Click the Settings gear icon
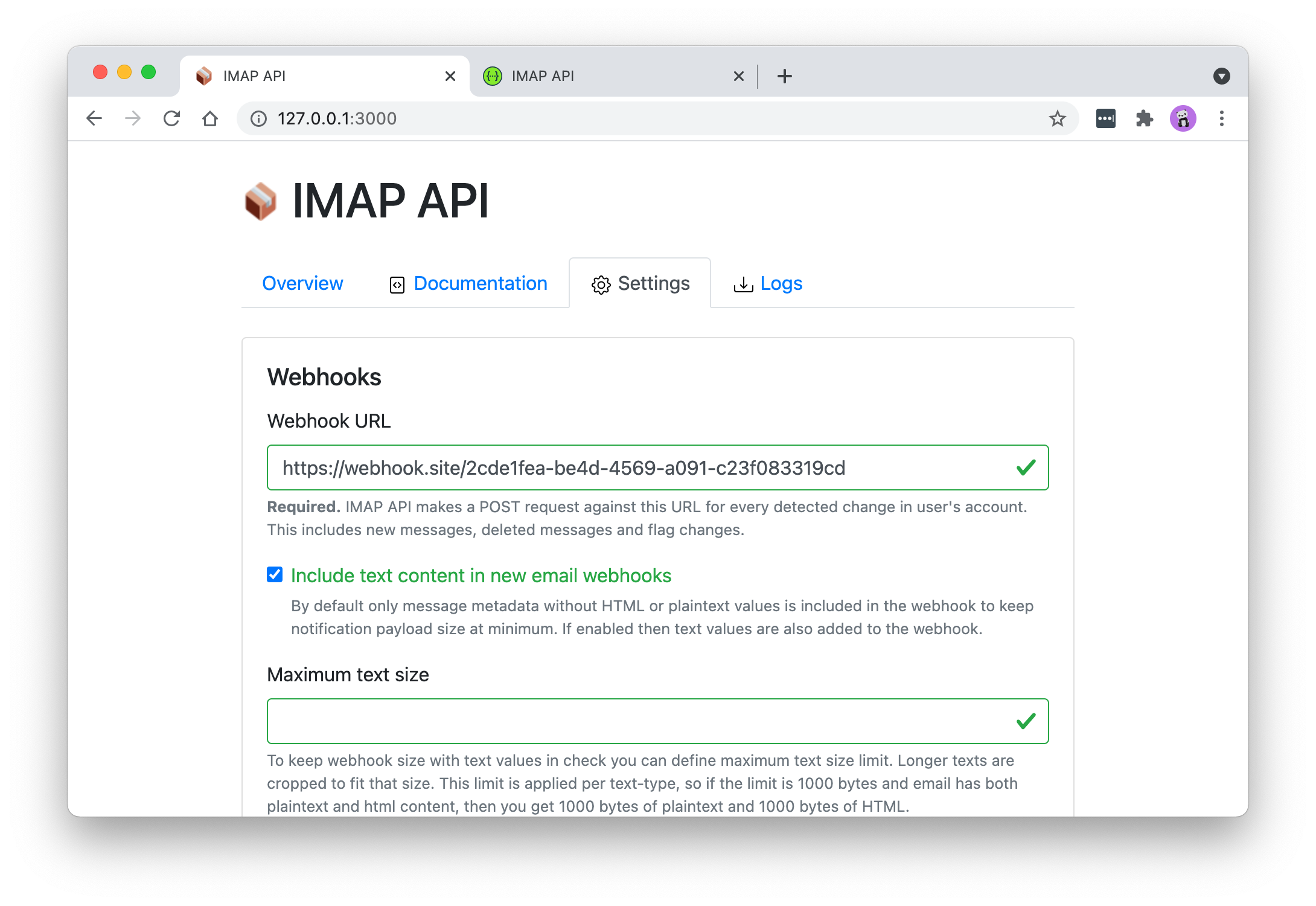This screenshot has width=1316, height=906. [601, 284]
